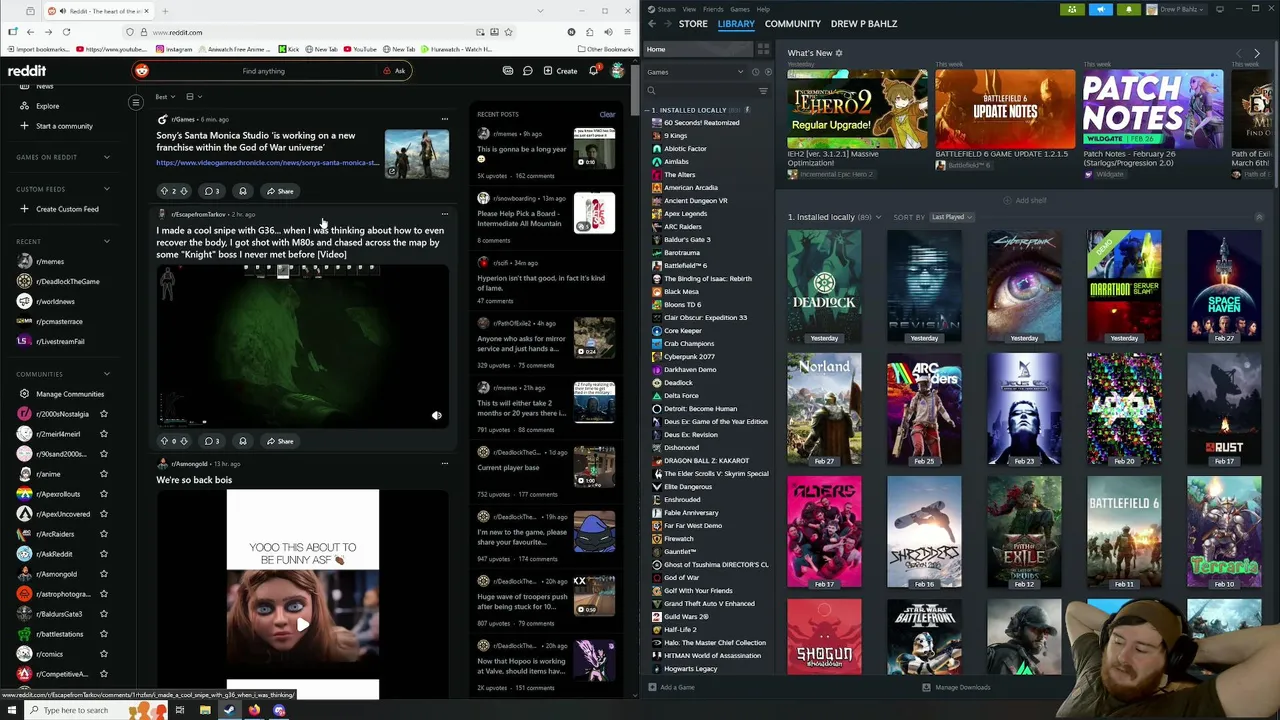
Task: Clear recent posts on Reddit
Action: click(607, 114)
